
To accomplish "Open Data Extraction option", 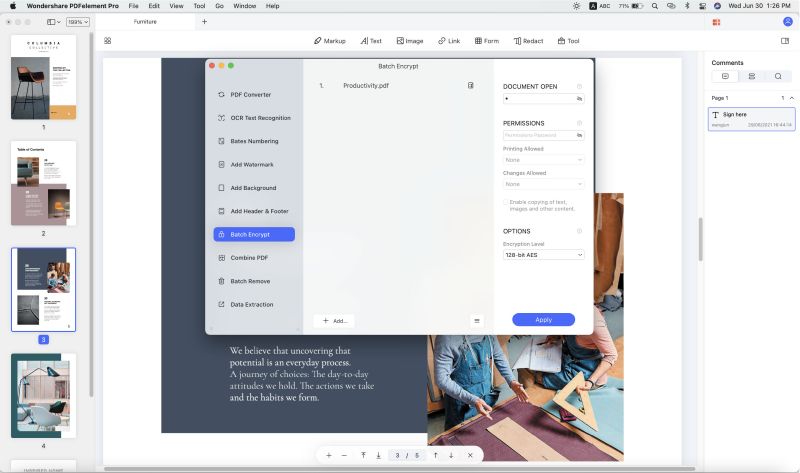I will click(254, 305).
